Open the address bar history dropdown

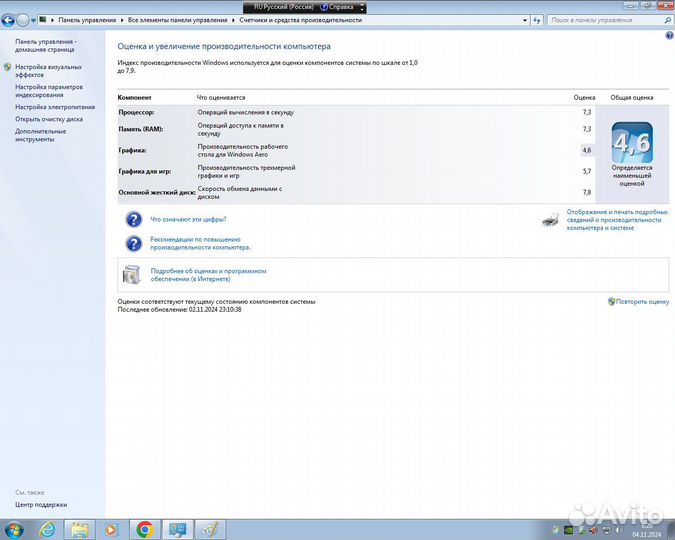[524, 20]
